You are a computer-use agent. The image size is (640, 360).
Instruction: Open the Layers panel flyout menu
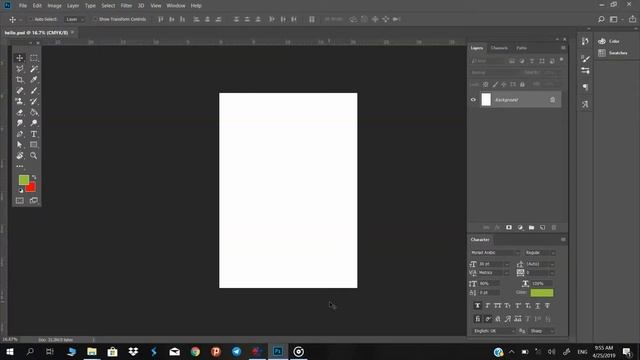[563, 48]
